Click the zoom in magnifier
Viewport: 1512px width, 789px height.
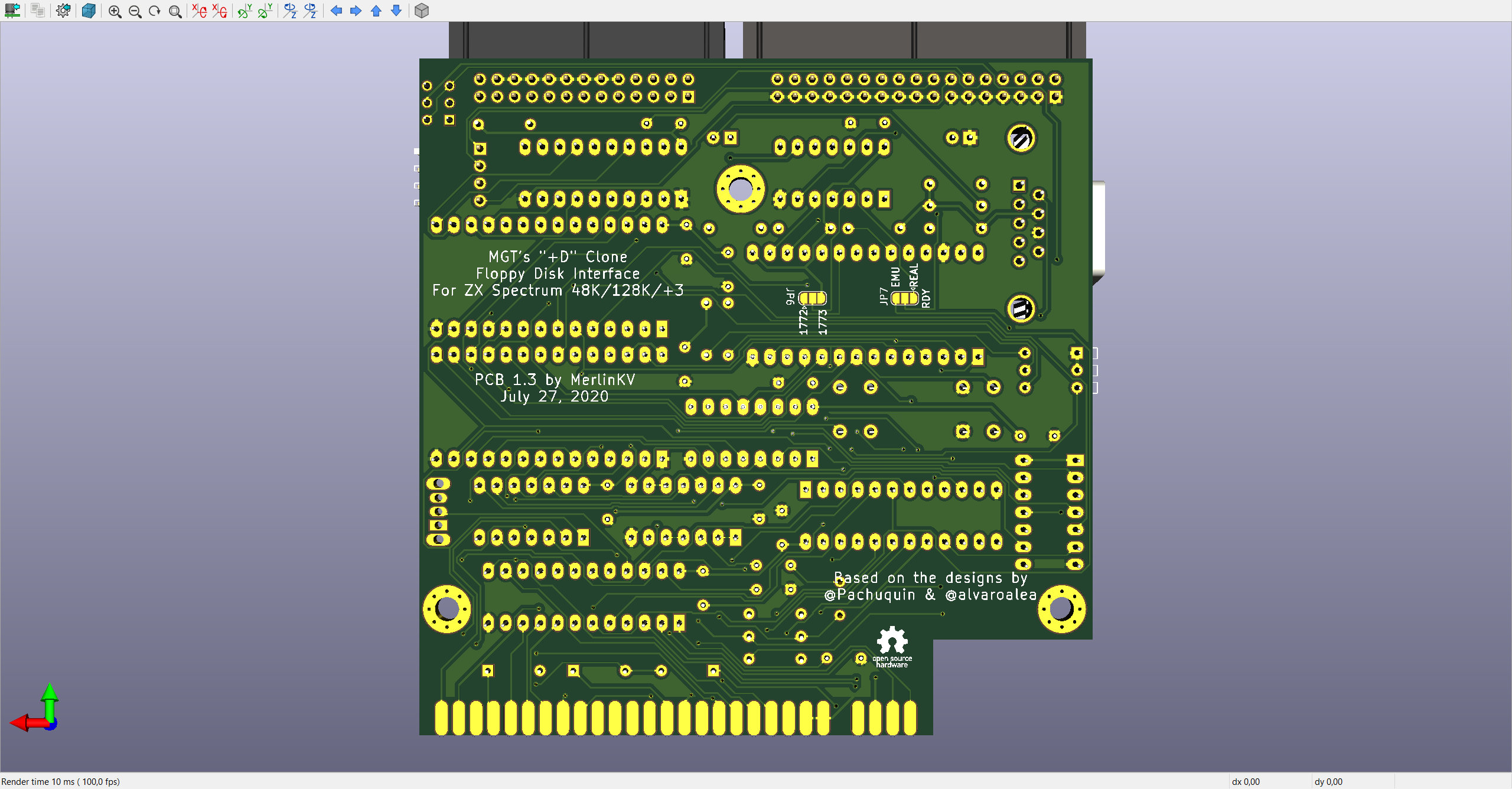coord(115,11)
